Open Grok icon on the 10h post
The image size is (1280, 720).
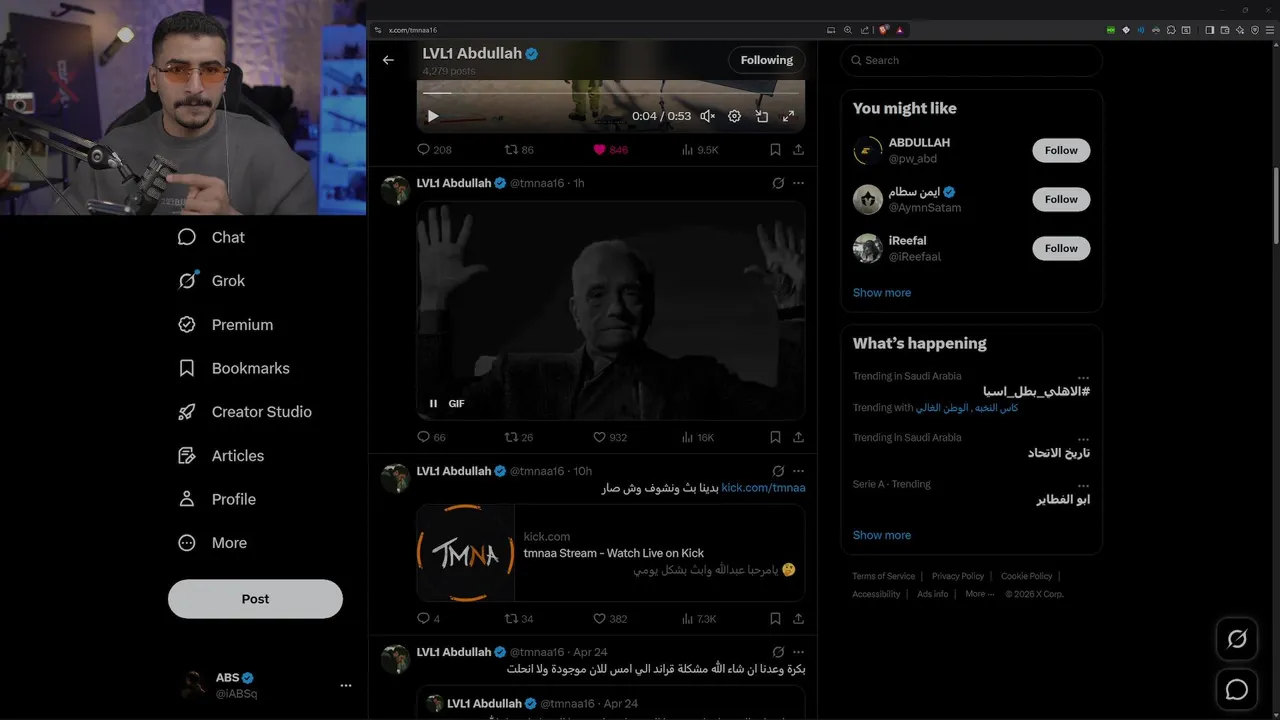pyautogui.click(x=778, y=471)
